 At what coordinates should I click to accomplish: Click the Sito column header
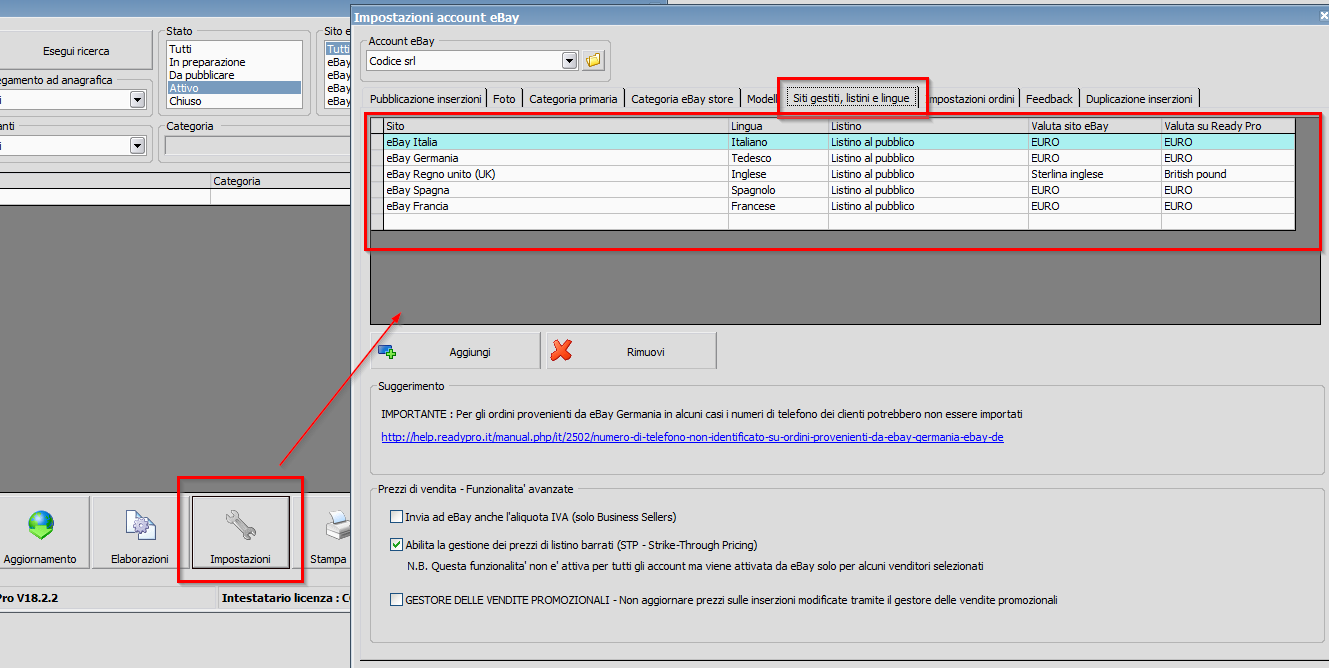pyautogui.click(x=556, y=126)
